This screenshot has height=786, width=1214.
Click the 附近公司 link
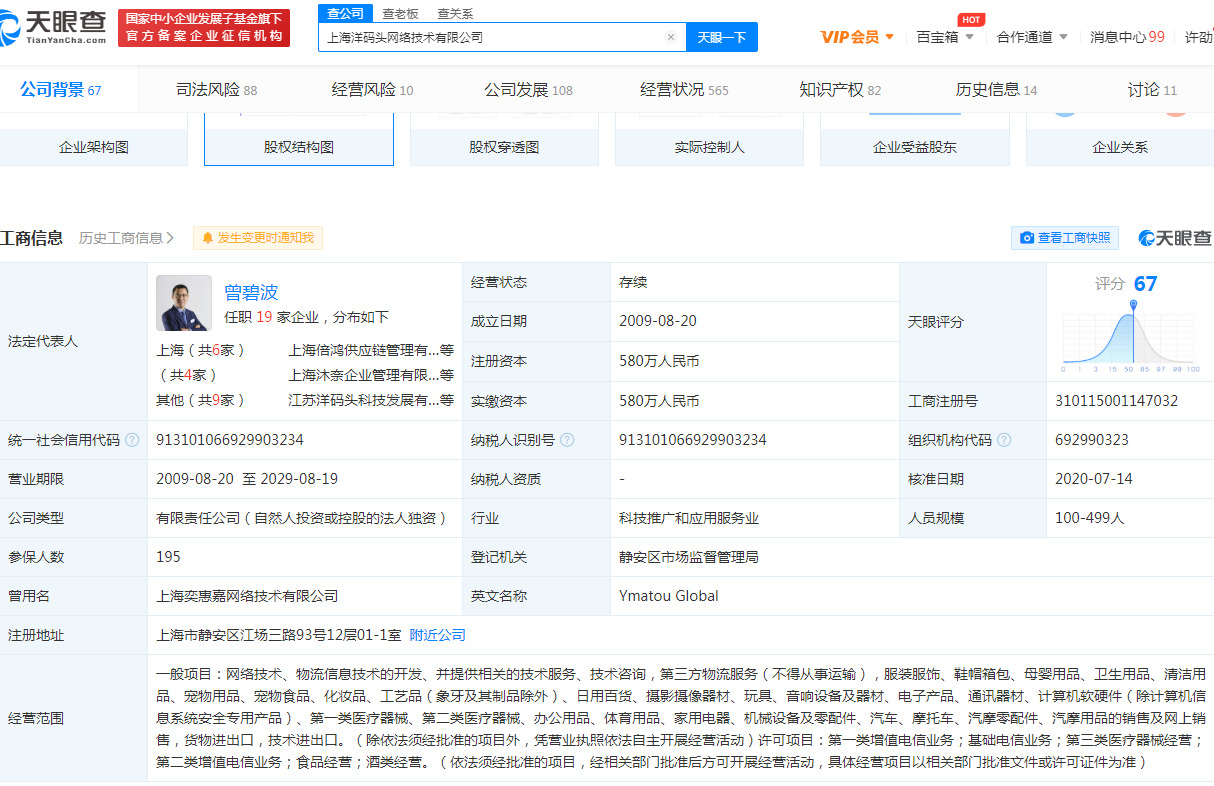point(438,635)
